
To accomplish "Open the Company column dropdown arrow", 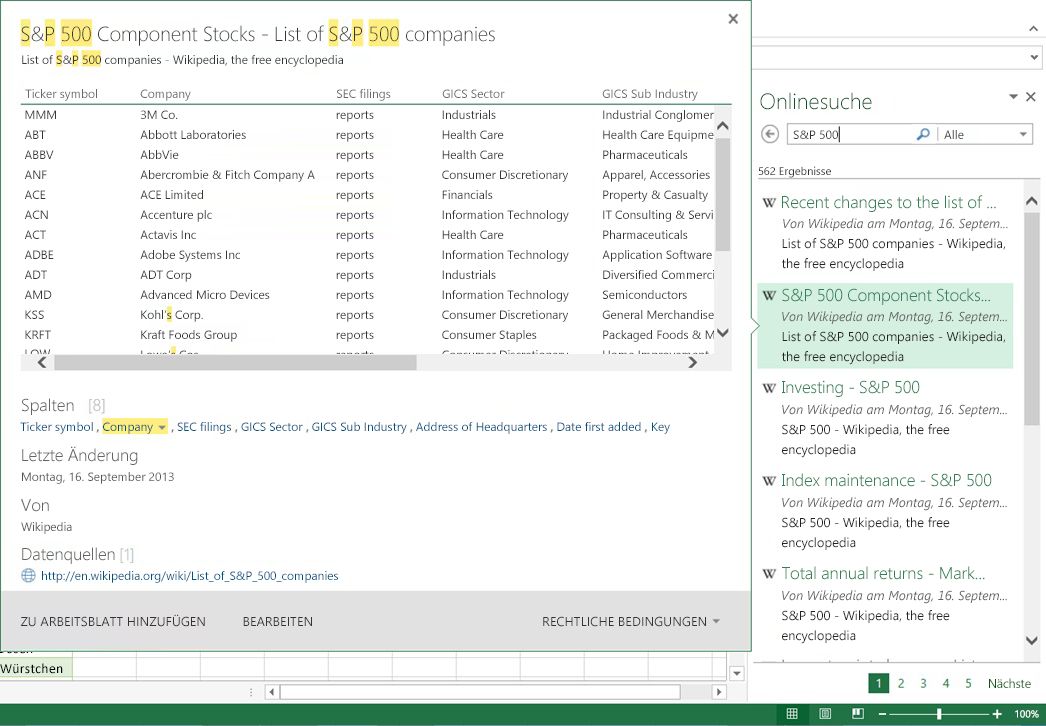I will pos(162,427).
